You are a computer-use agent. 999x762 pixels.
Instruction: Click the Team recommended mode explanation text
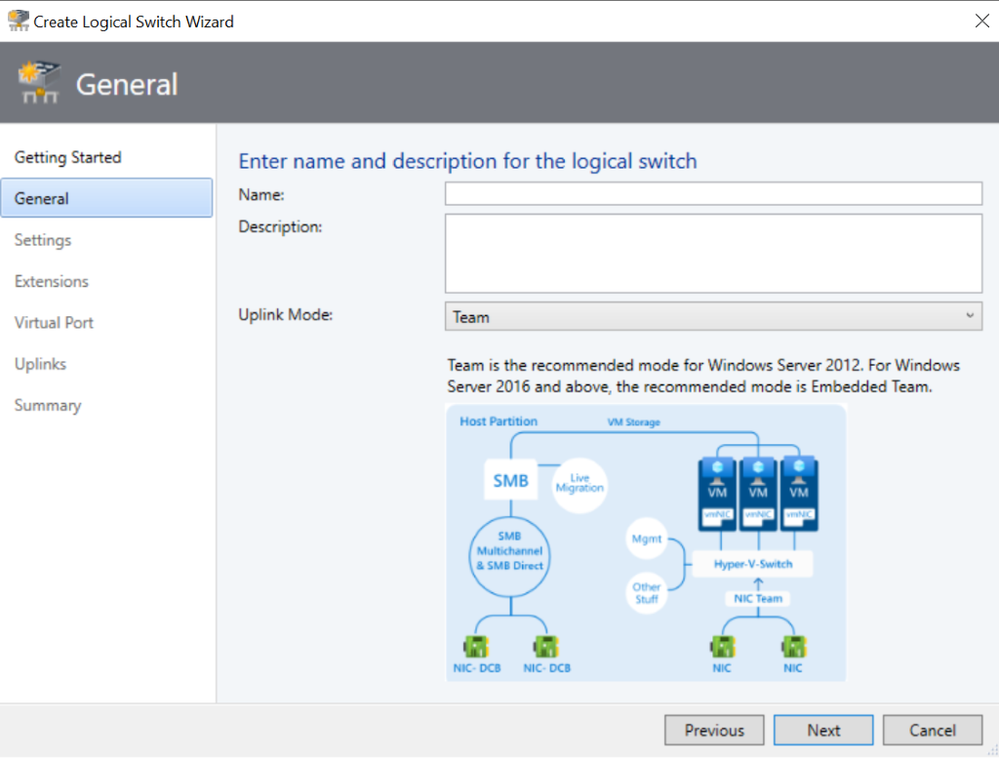click(x=703, y=376)
